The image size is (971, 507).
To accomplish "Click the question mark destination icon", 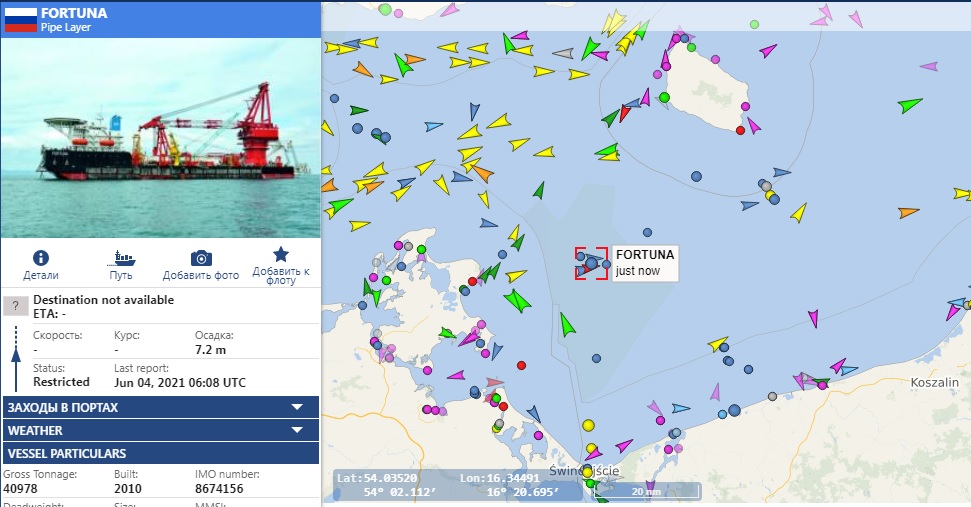I will (x=15, y=306).
